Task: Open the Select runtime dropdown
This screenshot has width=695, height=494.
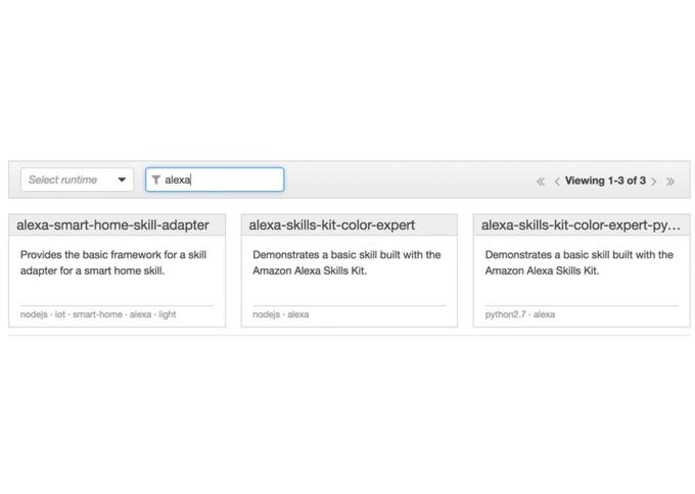Action: 77,180
